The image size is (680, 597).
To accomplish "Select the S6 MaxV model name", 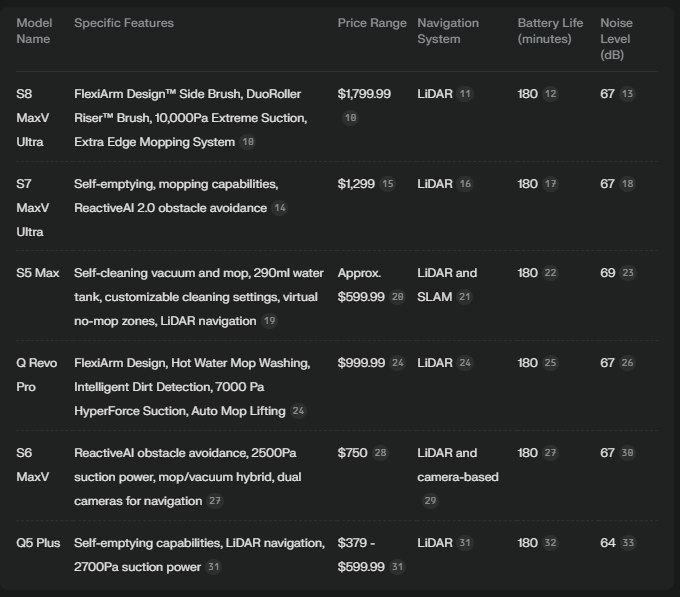I will coord(33,465).
